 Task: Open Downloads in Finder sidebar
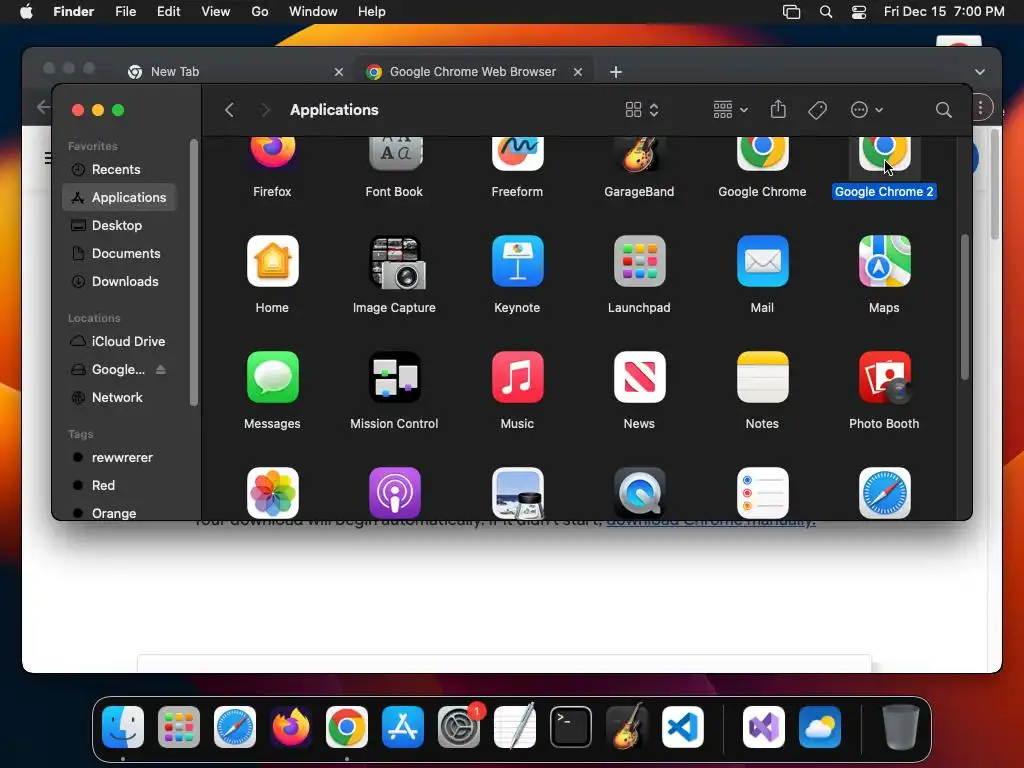click(119, 281)
